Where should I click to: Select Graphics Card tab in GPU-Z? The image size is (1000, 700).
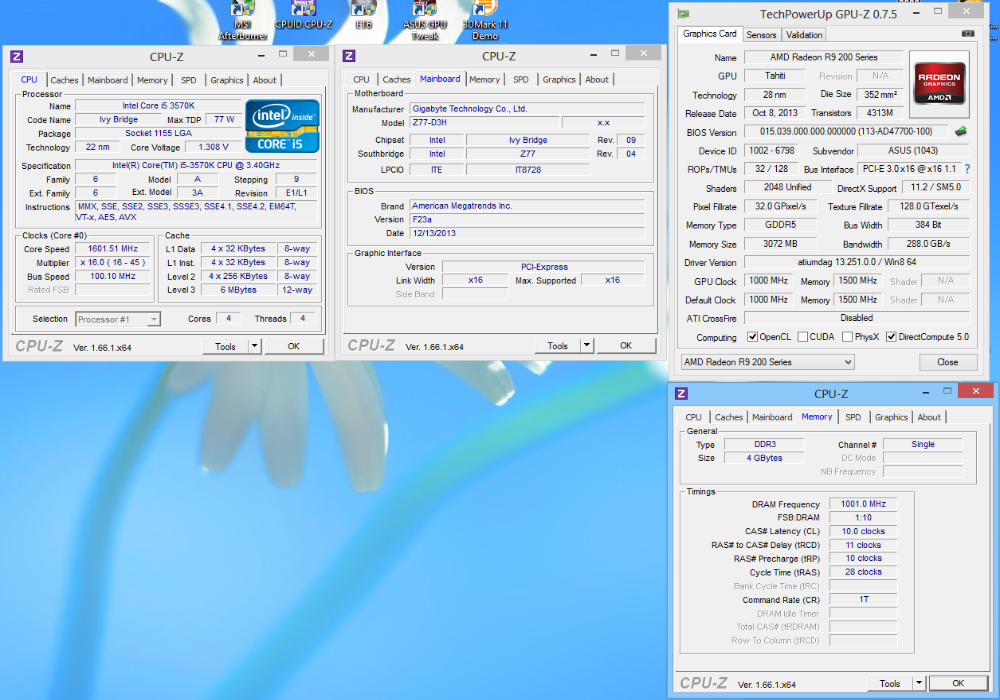coord(710,34)
